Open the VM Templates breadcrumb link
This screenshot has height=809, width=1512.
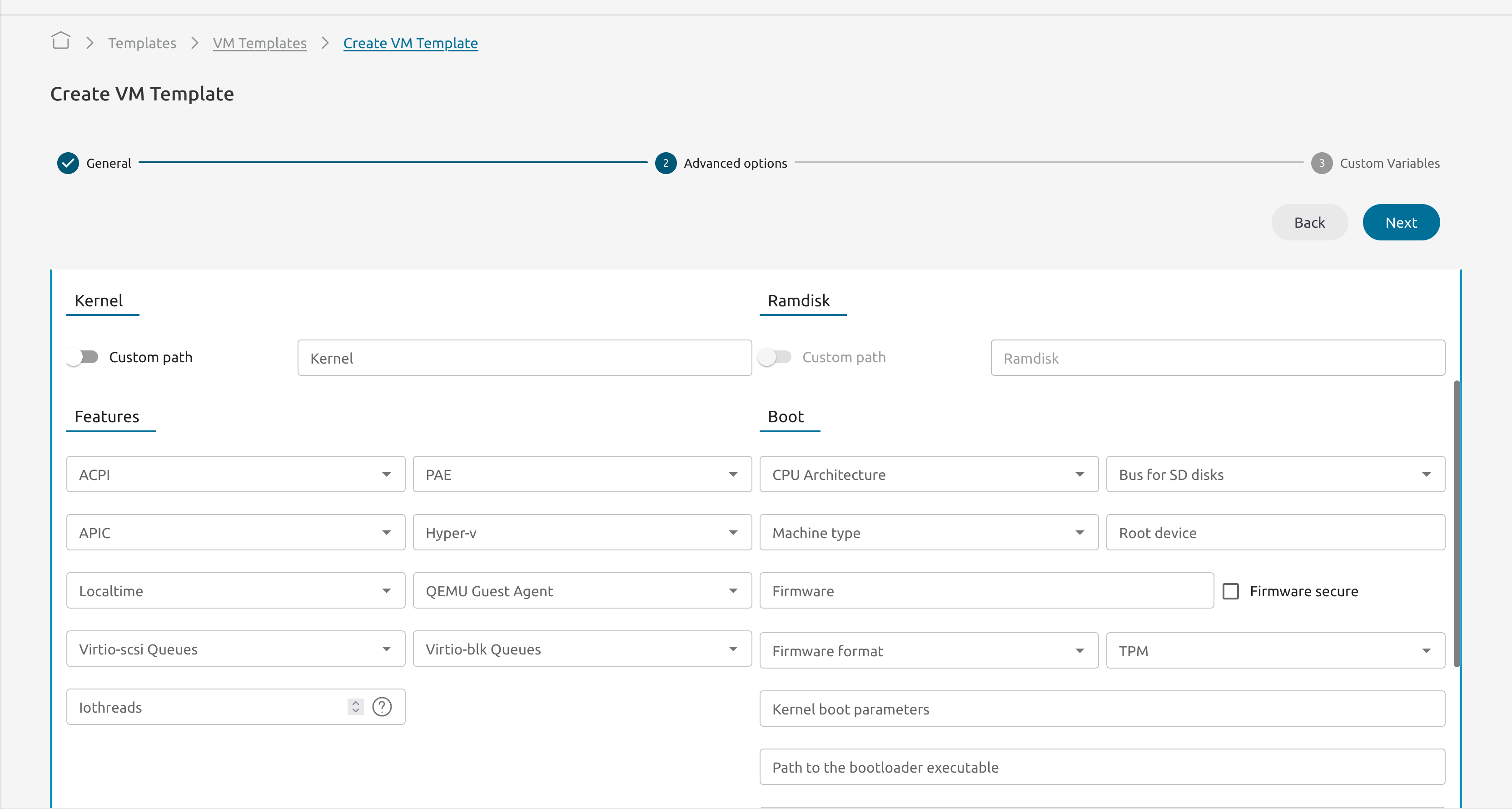coord(259,43)
